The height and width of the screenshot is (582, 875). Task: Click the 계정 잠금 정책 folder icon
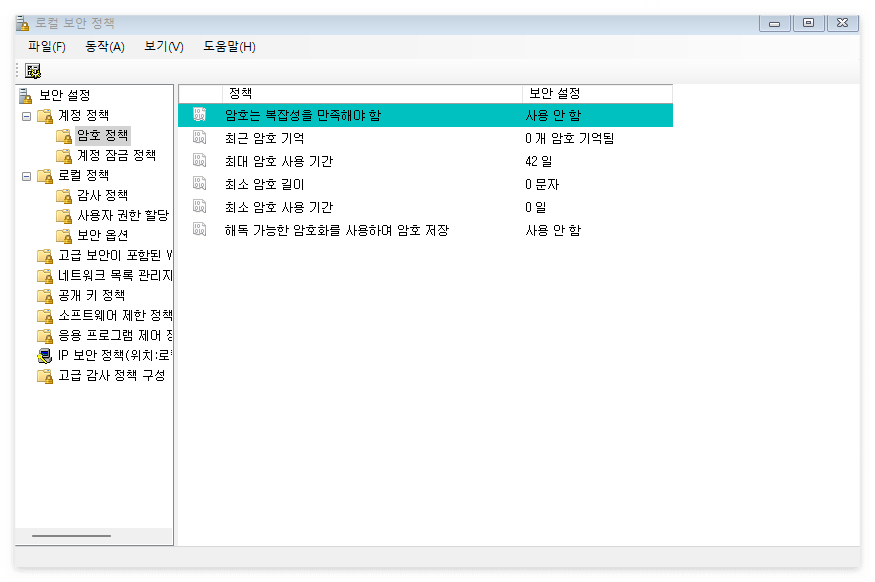(64, 156)
